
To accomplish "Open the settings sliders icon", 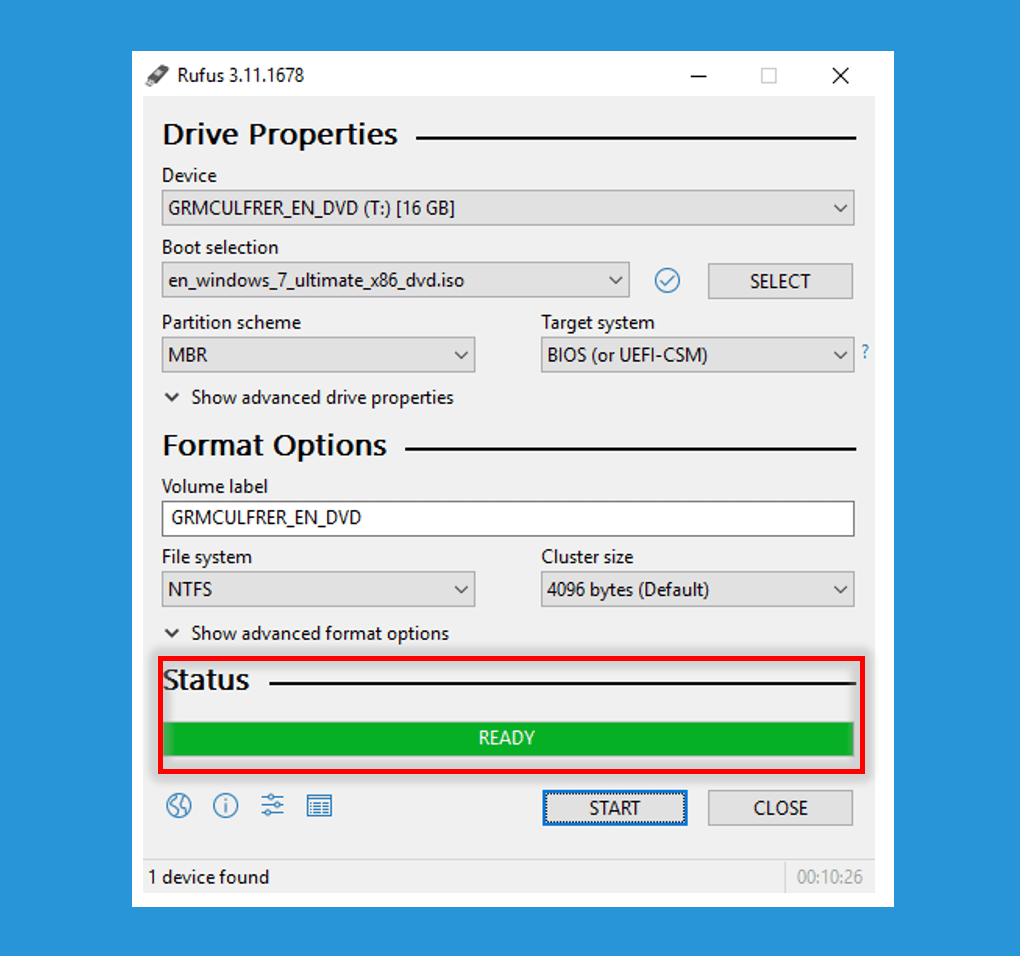I will point(273,805).
